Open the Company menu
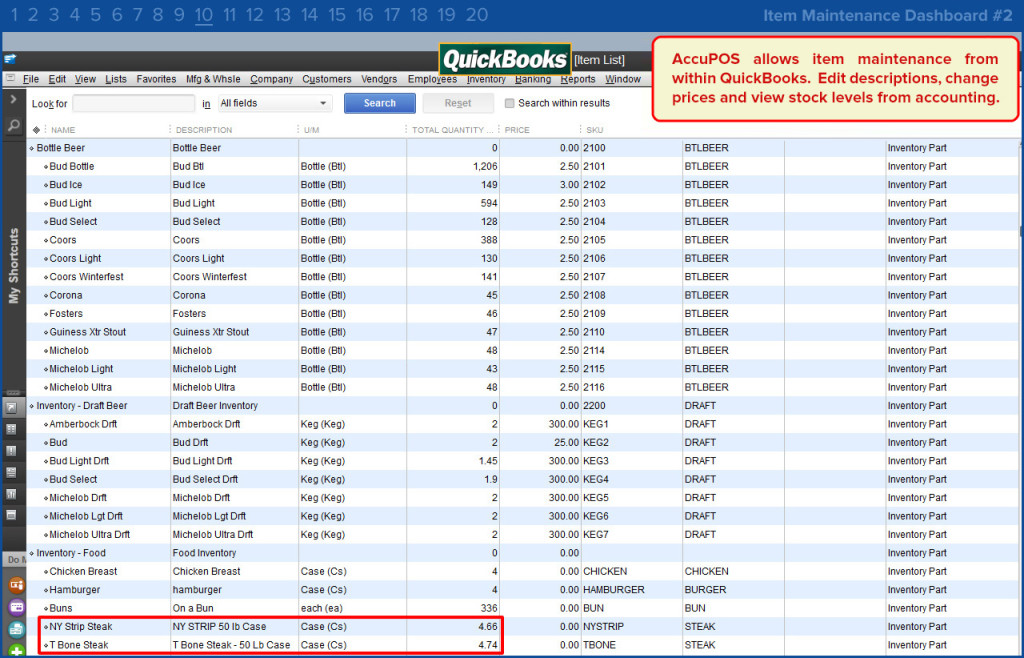The height and width of the screenshot is (658, 1024). 271,79
